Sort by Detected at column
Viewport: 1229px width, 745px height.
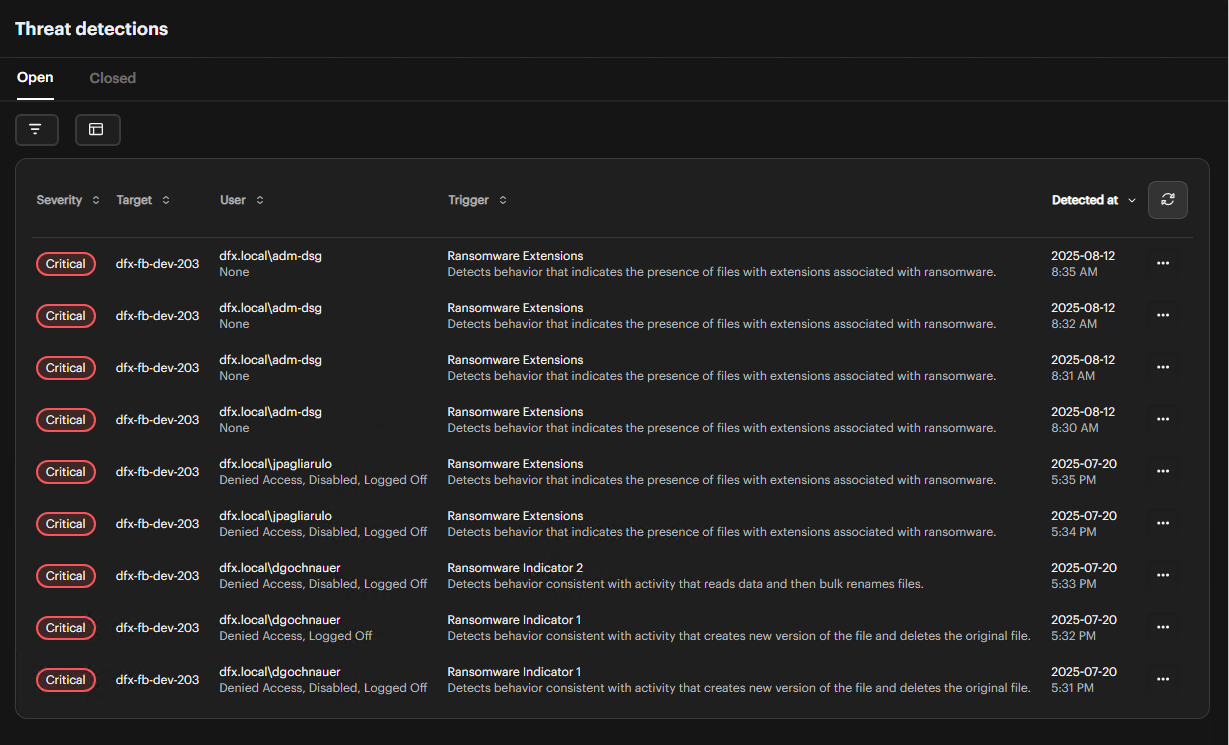pyautogui.click(x=1094, y=200)
